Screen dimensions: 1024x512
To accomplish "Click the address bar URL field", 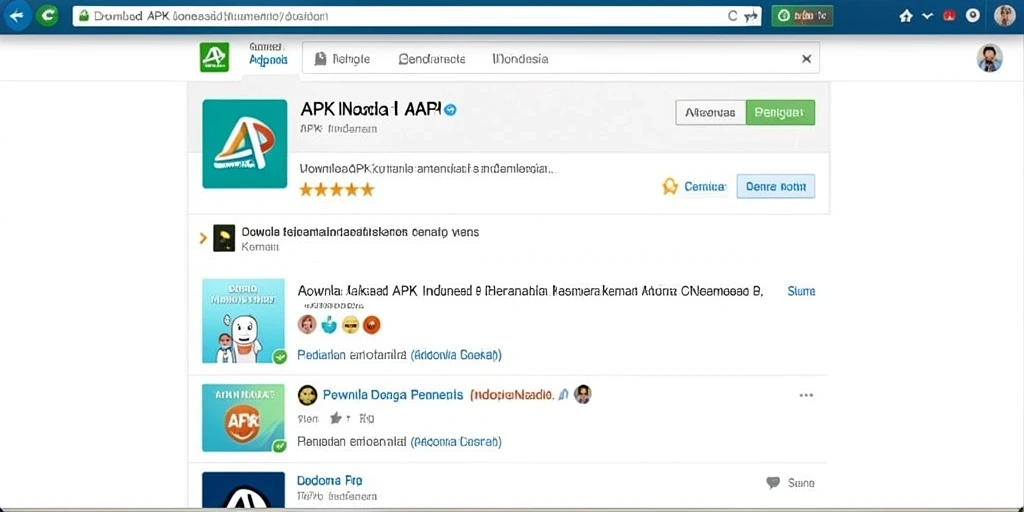I will pyautogui.click(x=417, y=16).
